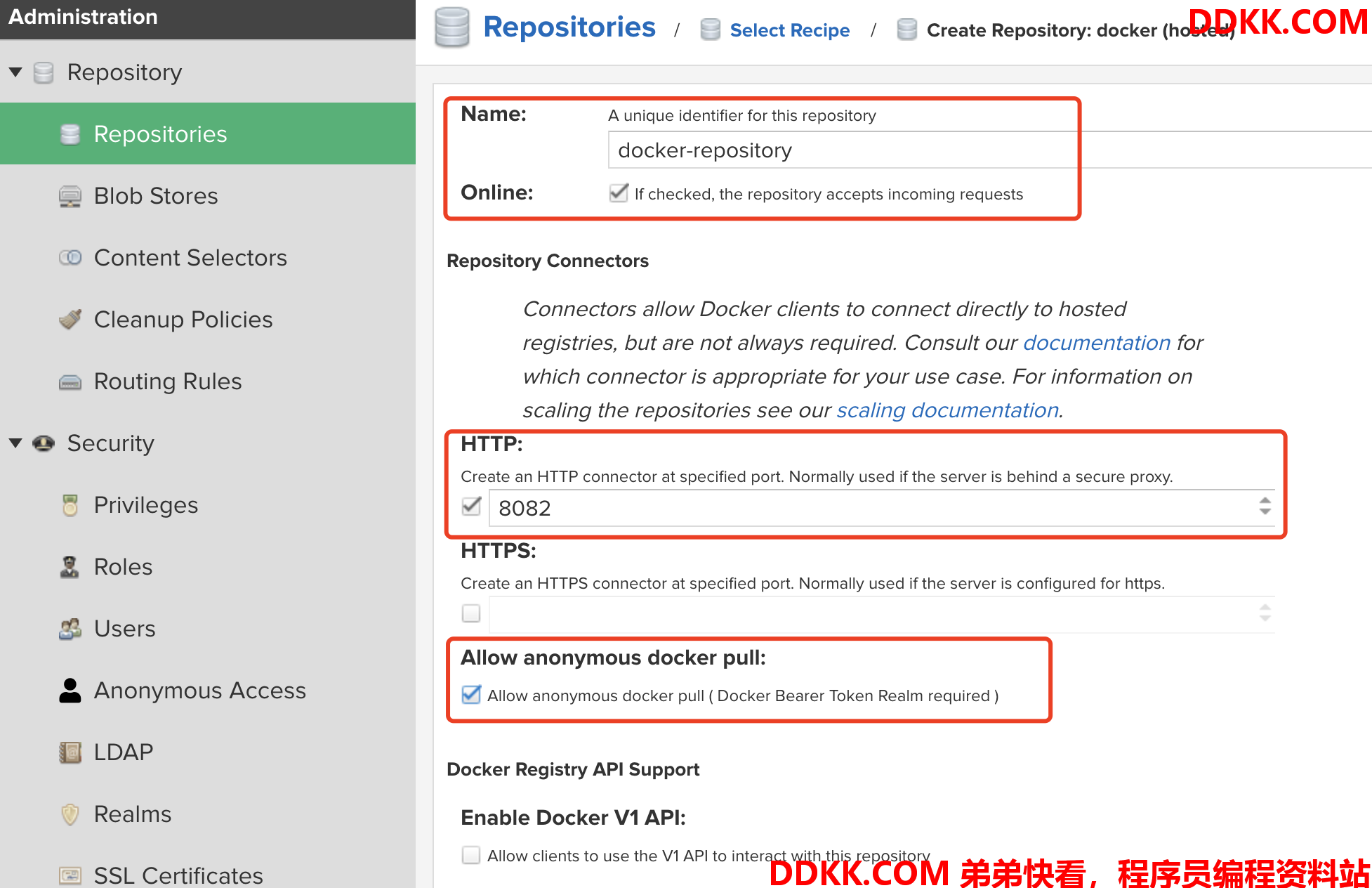Viewport: 1372px width, 888px height.
Task: Open Cleanup Policies in the sidebar
Action: 208,320
